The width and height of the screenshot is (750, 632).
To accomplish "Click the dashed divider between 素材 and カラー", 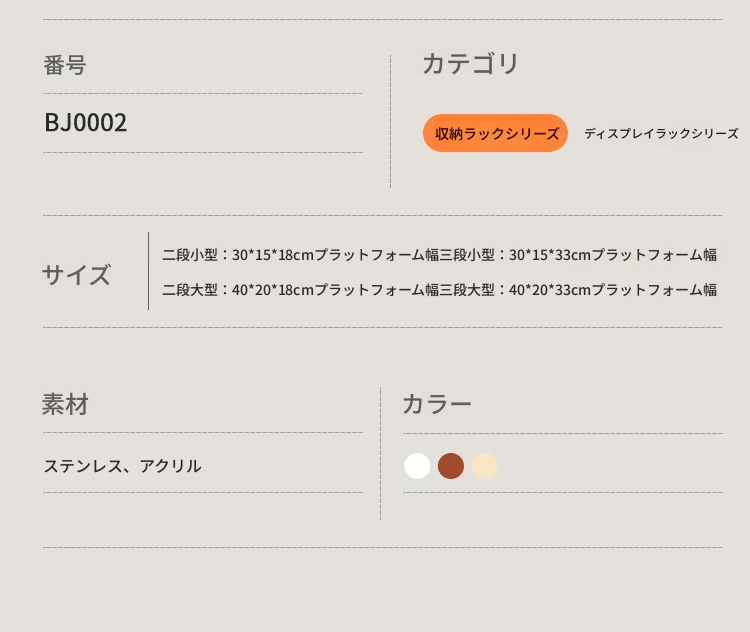I will coord(380,453).
